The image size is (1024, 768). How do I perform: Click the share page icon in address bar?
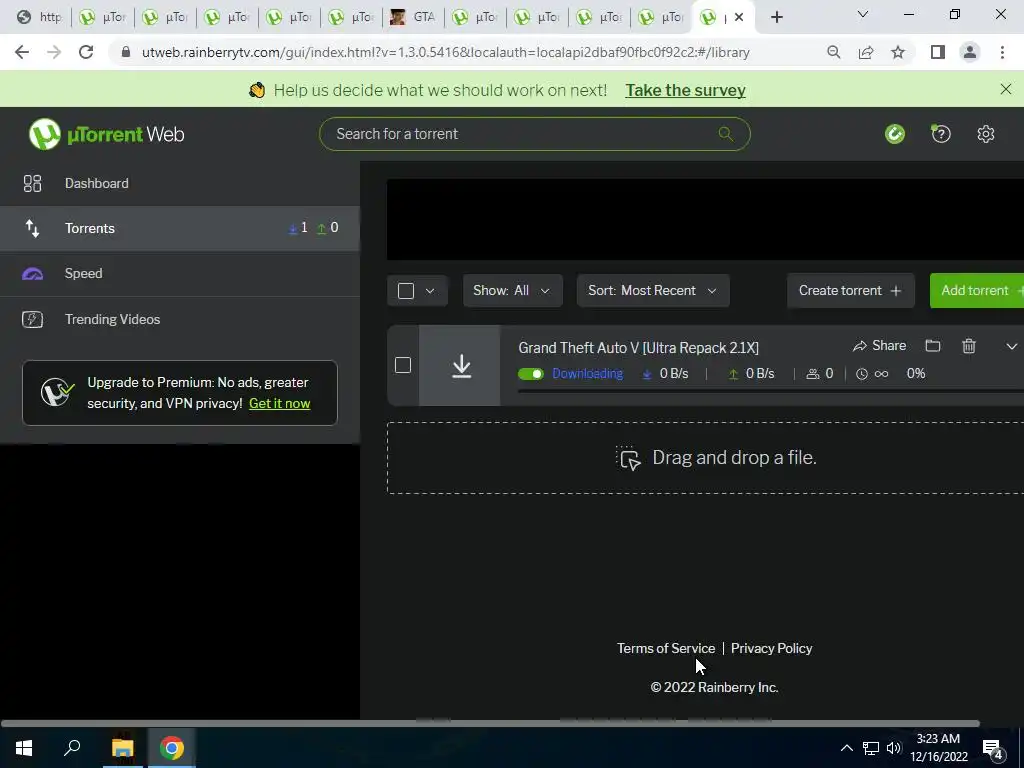(x=866, y=52)
